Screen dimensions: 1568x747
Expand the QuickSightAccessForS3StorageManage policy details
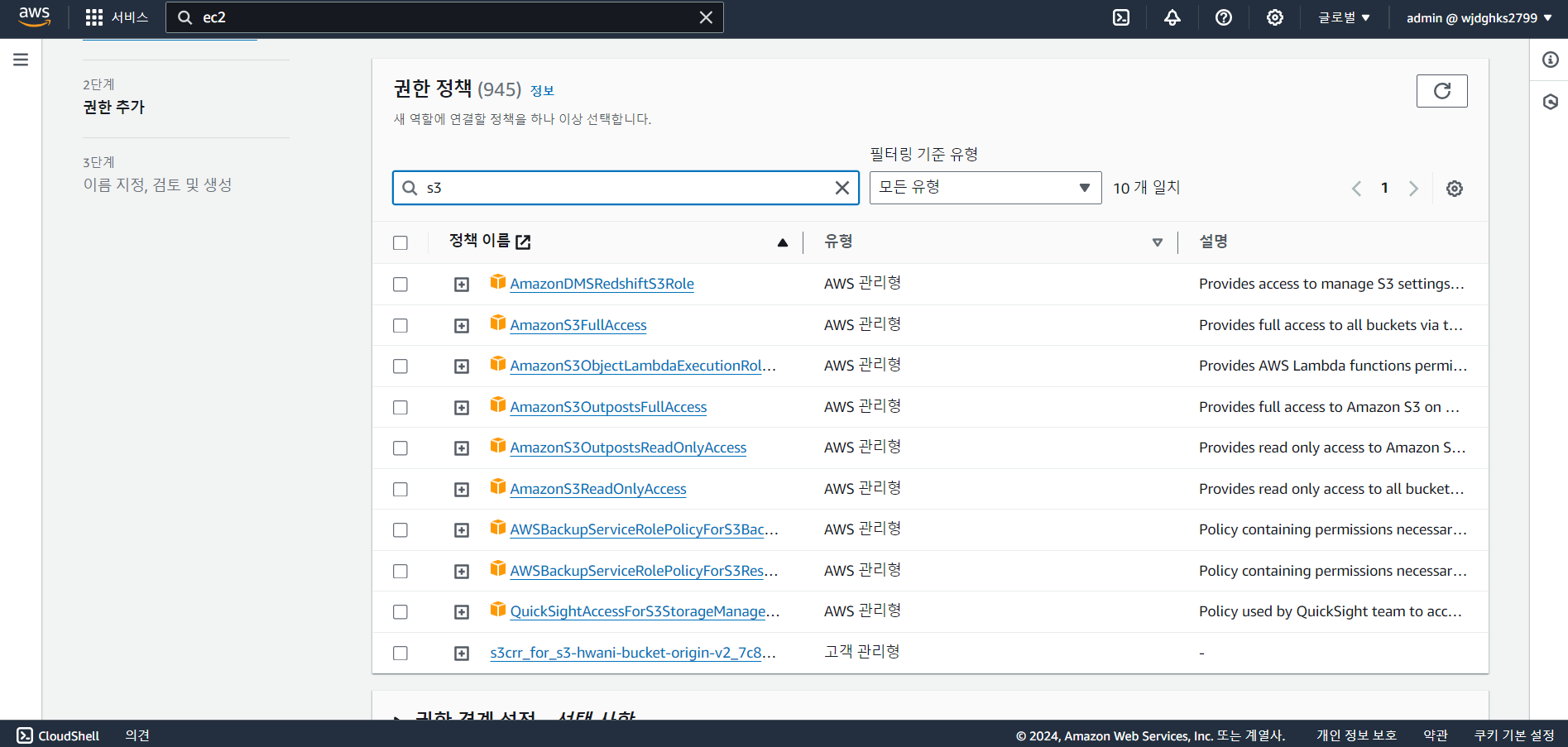(x=462, y=612)
